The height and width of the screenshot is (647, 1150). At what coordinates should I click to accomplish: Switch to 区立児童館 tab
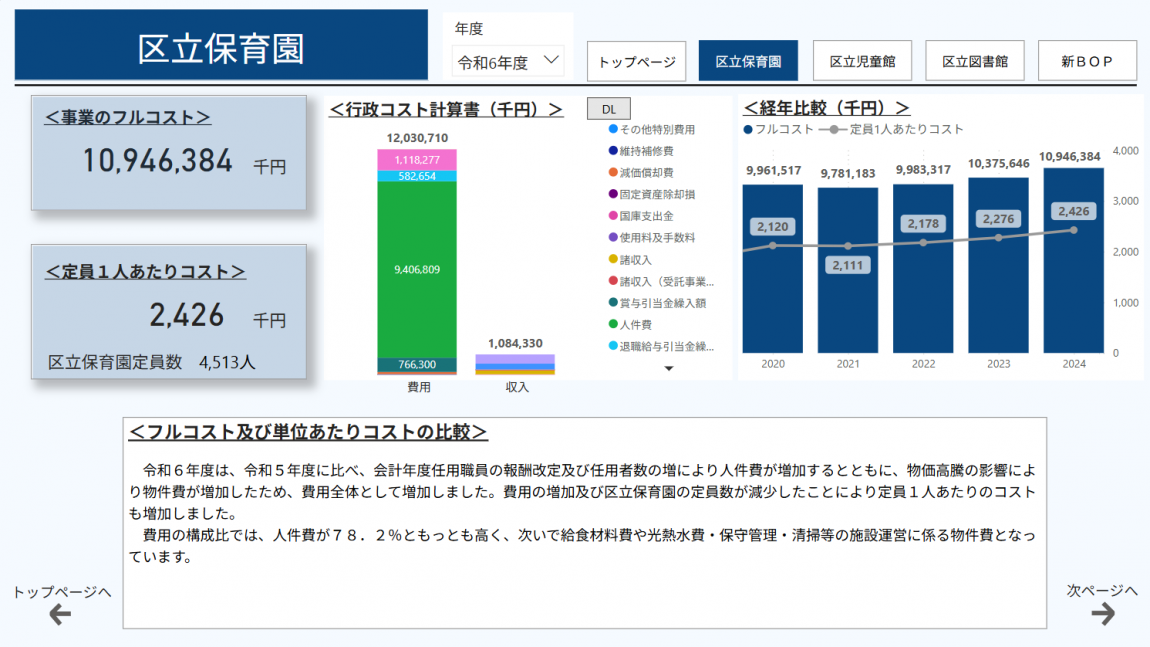[862, 61]
